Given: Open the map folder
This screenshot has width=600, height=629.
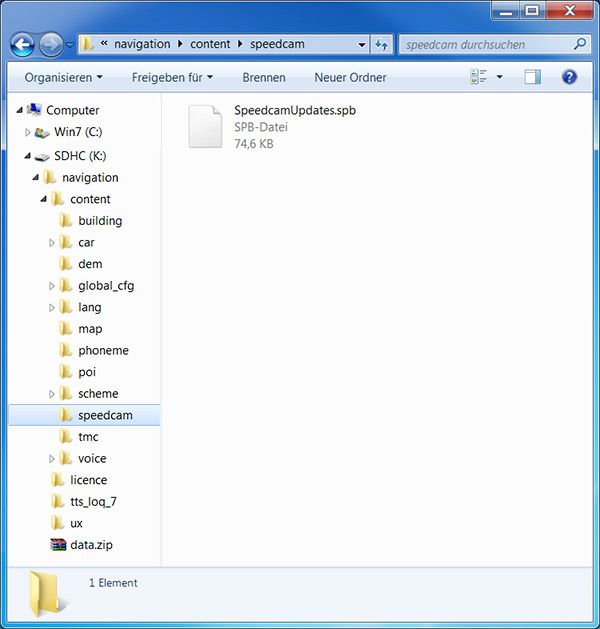Looking at the screenshot, I should pos(90,329).
